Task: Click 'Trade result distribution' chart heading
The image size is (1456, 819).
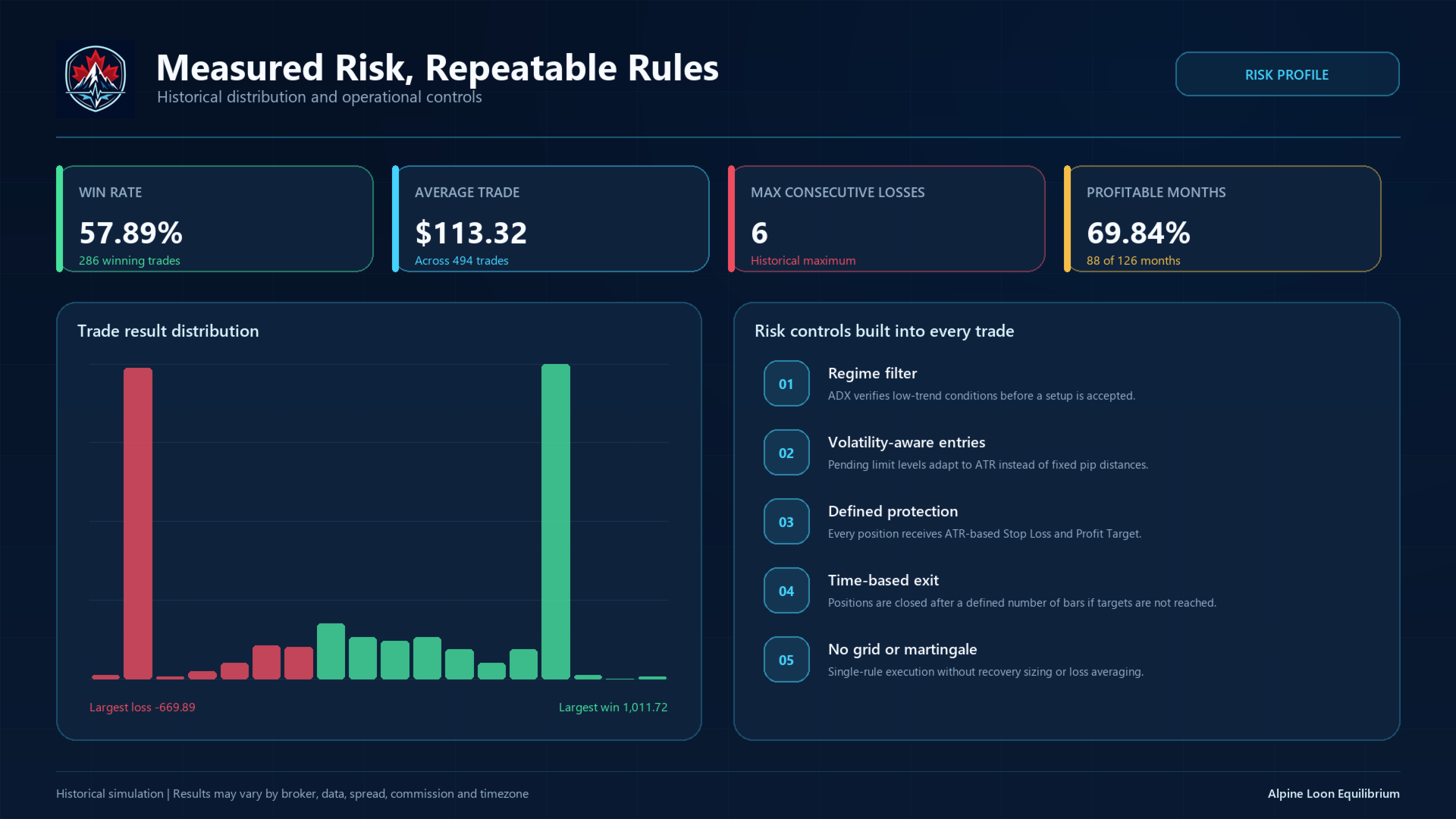Action: point(168,331)
